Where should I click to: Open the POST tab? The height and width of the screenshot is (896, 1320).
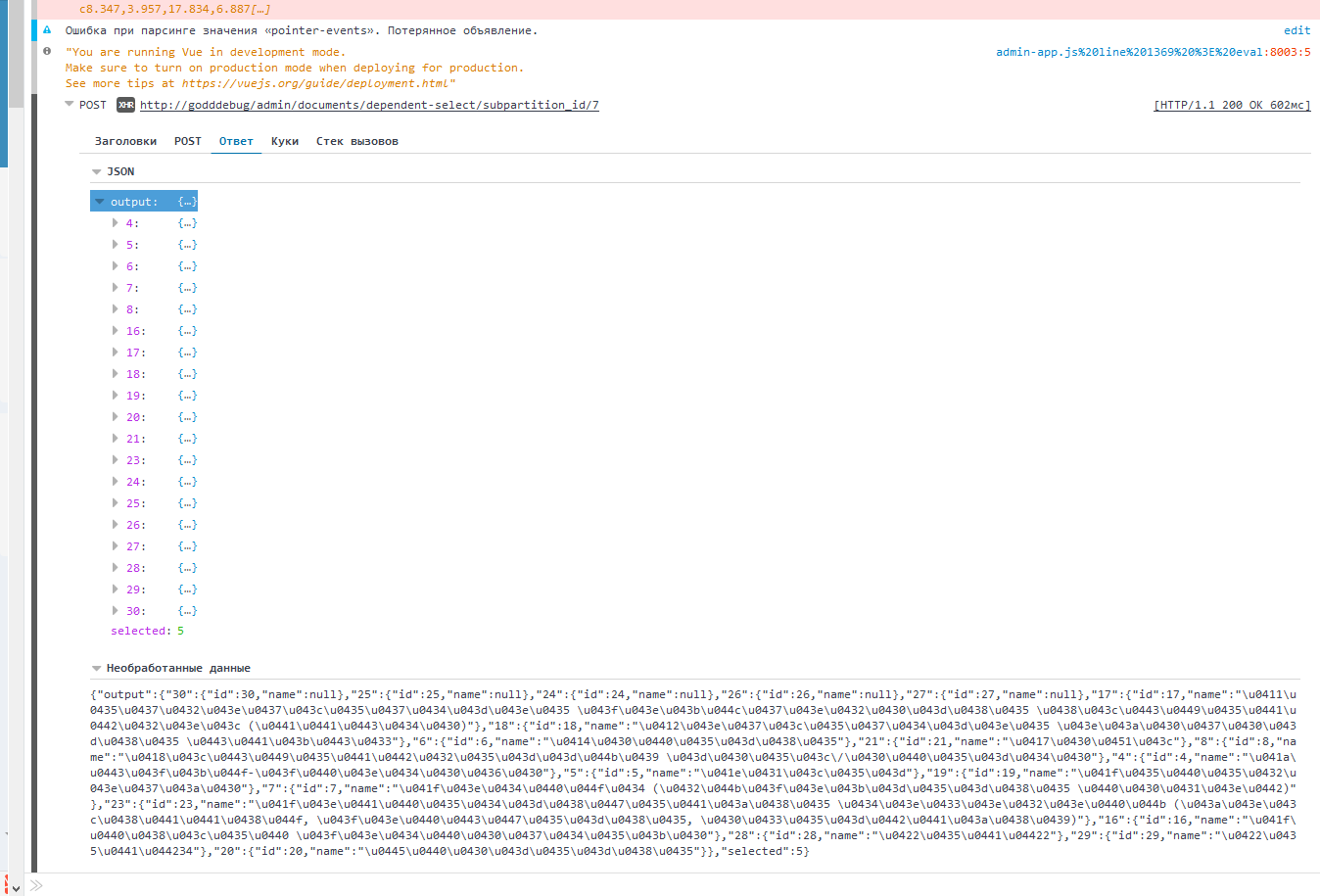tap(188, 141)
